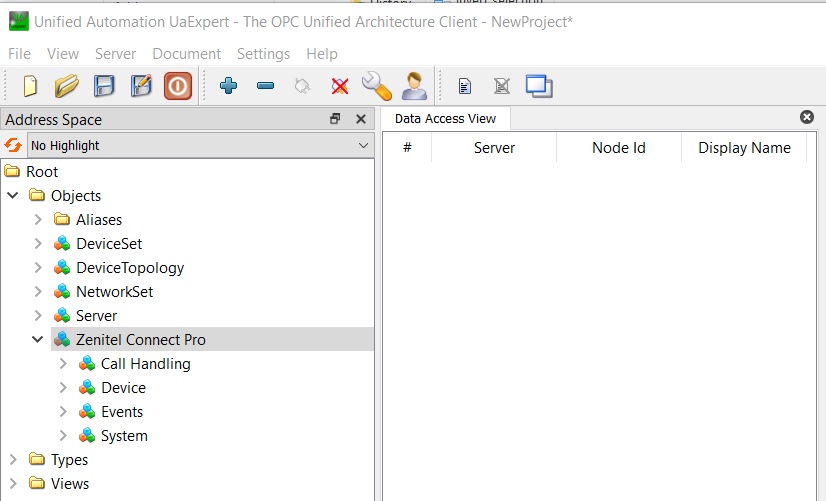Expand the Types folder
The width and height of the screenshot is (826, 501).
(13, 459)
